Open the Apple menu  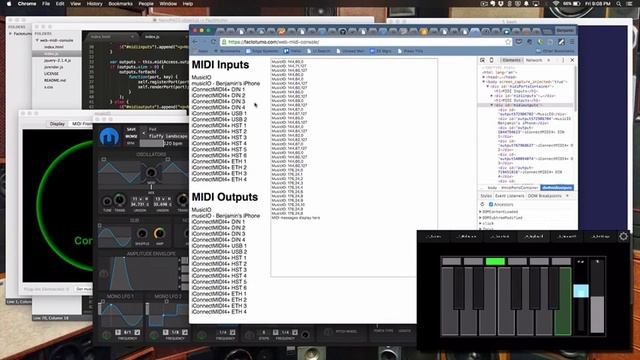coord(9,4)
